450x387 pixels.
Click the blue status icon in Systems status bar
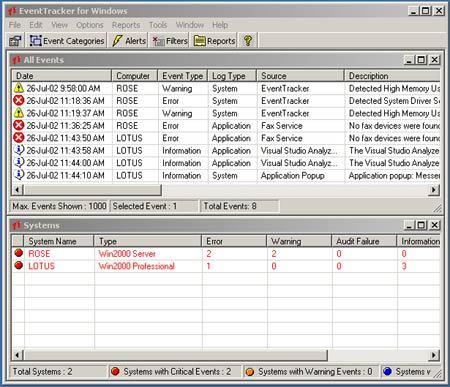point(387,371)
